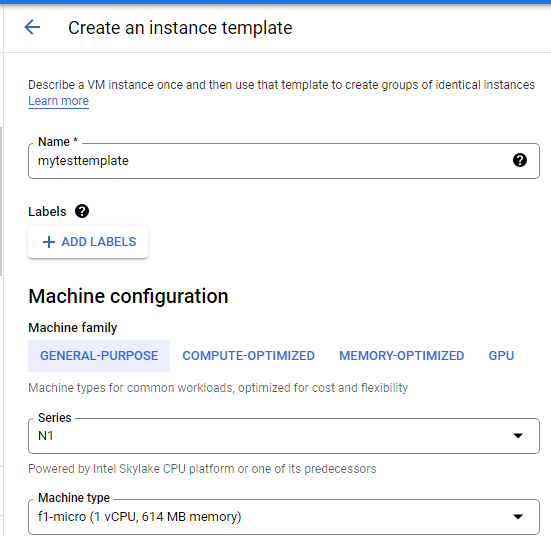Open the Learn more link

coord(58,101)
